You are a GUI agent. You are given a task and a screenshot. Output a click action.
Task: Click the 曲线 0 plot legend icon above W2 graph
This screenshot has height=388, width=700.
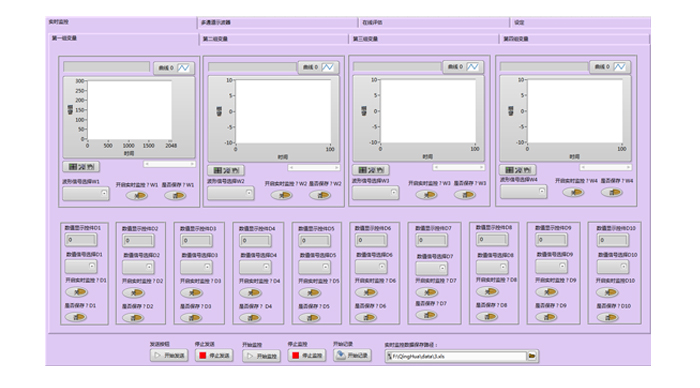click(x=328, y=67)
